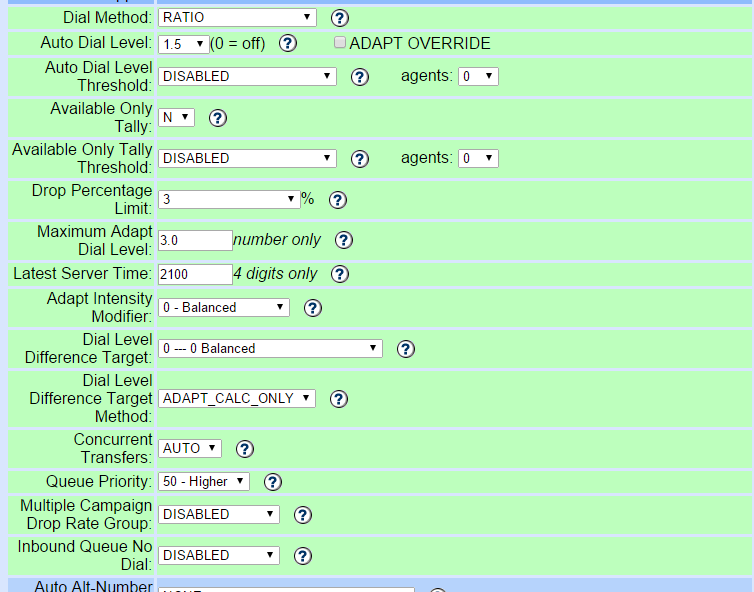Open Available Only Tally Threshold dropdown
The image size is (754, 592).
[x=247, y=158]
